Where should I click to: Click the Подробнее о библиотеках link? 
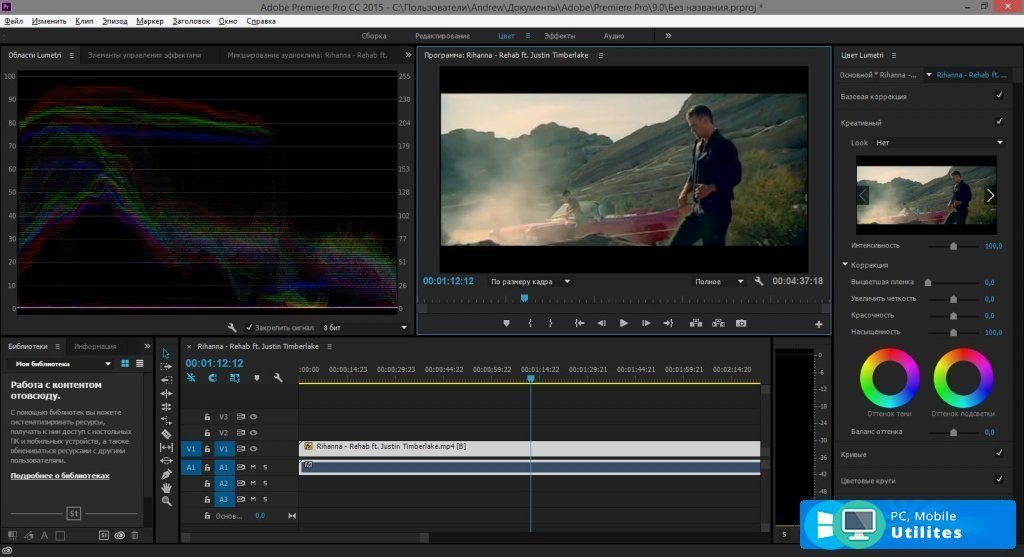coord(60,476)
